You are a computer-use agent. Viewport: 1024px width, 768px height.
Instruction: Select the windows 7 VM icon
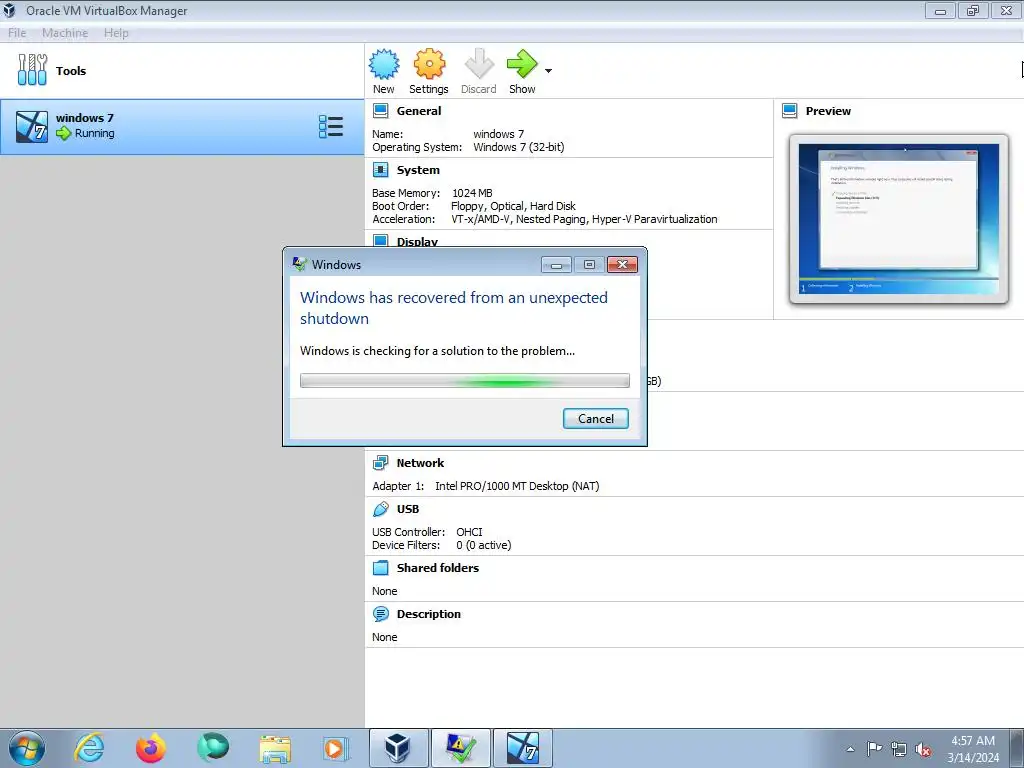point(32,127)
